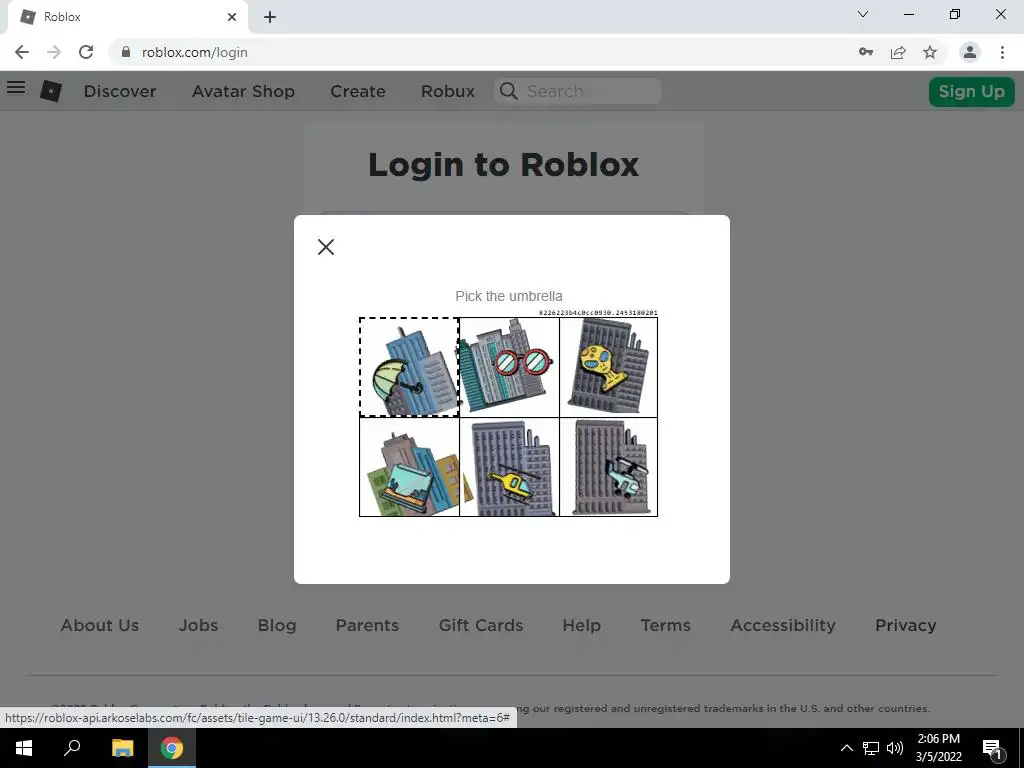The image size is (1024, 768).
Task: Open the Chrome three-dot menu
Action: pyautogui.click(x=1002, y=52)
